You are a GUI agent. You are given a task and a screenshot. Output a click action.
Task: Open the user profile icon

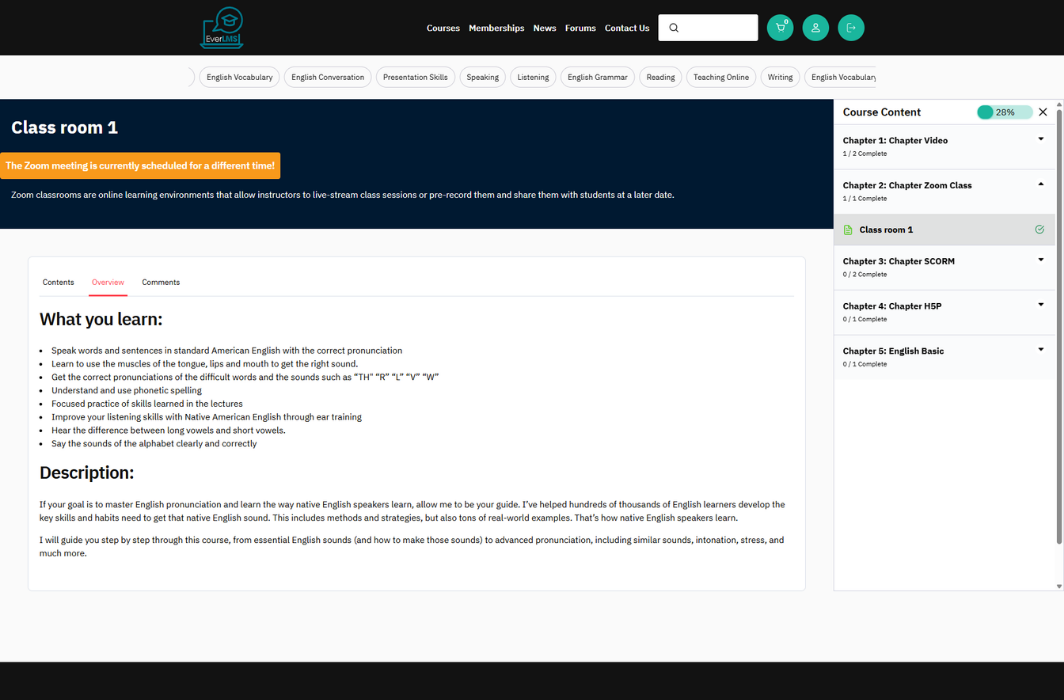coord(815,28)
